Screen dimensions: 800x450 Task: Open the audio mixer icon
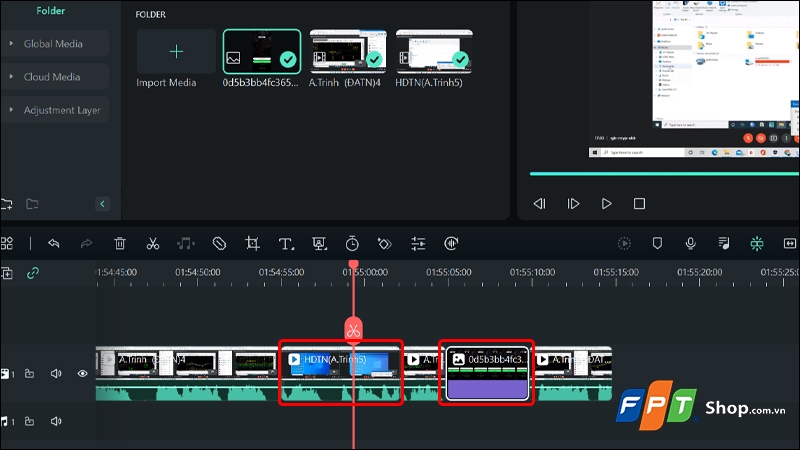click(723, 244)
